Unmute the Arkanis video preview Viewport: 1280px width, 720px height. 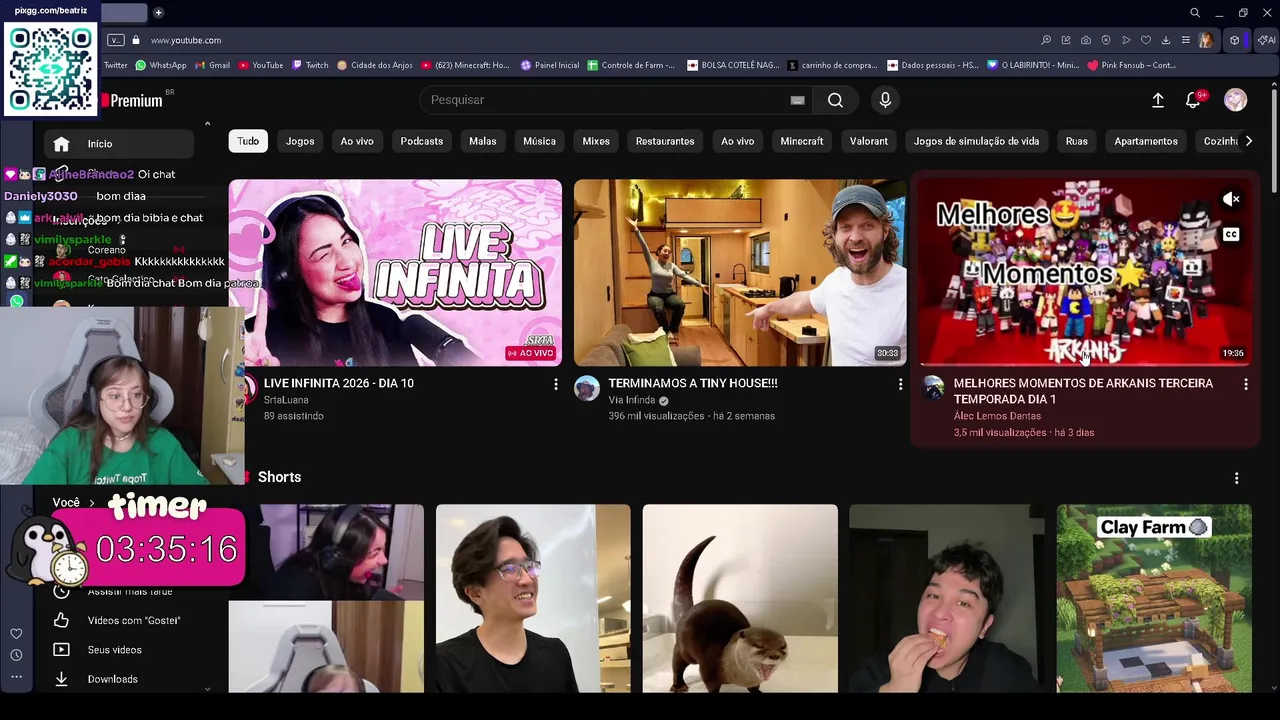coord(1232,200)
